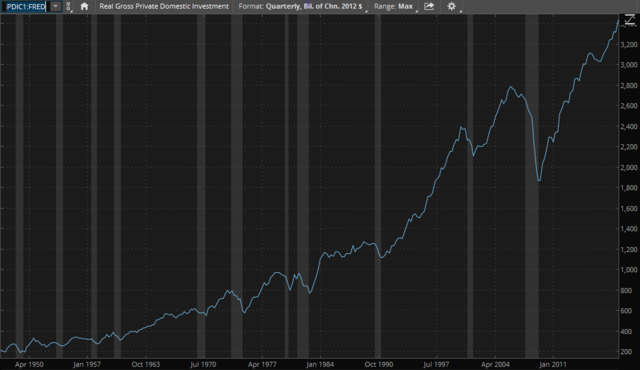This screenshot has width=640, height=370.
Task: Click the Real Gross Private Domestic Investment title
Action: pyautogui.click(x=164, y=7)
